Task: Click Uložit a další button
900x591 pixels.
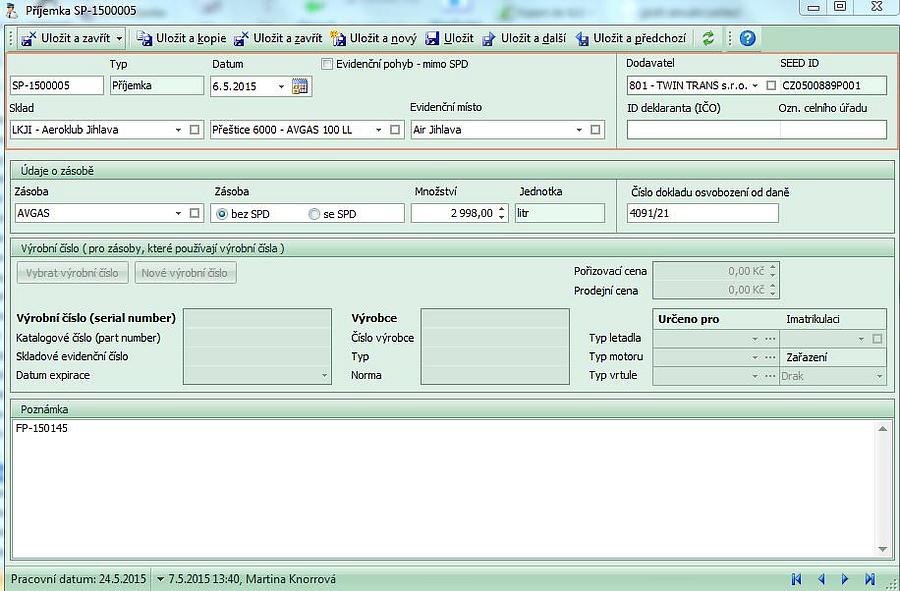Action: 525,38
